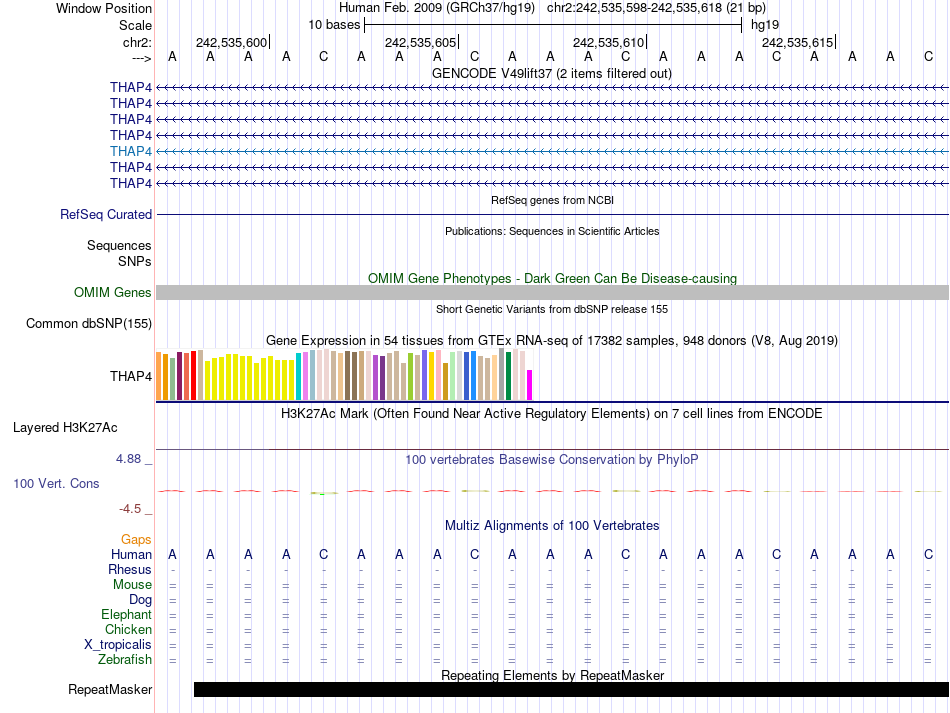Select the Zebrafish species label
Viewport: 950px width, 713px height.
[125, 659]
